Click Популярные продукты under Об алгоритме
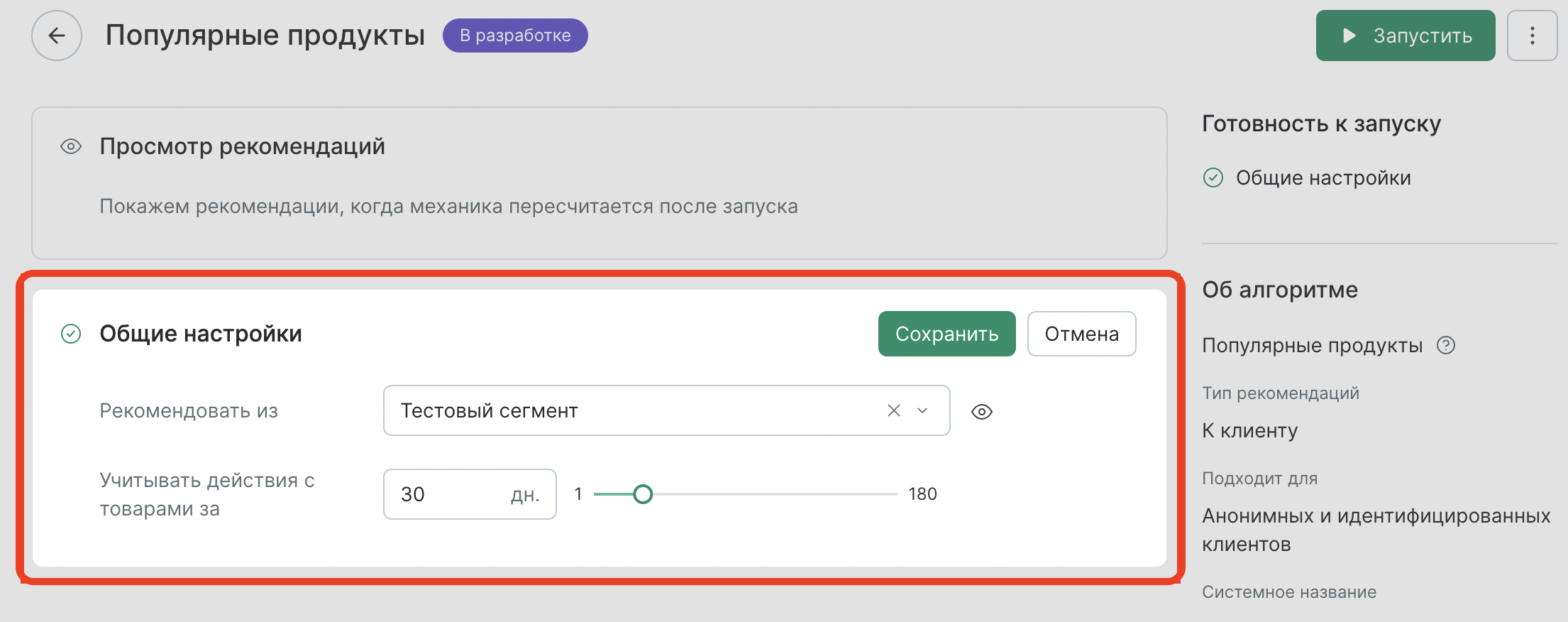This screenshot has width=1568, height=622. coord(1313,346)
